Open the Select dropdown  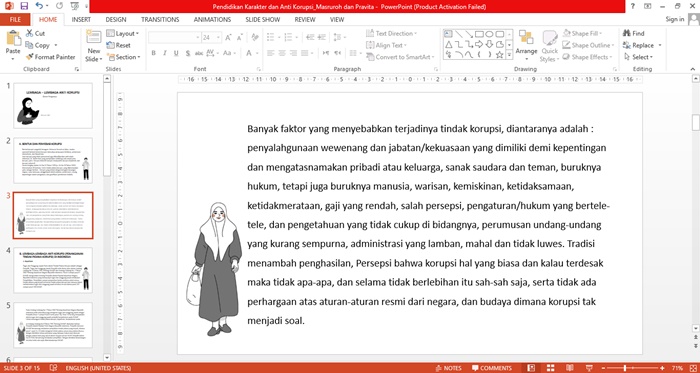[x=638, y=57]
